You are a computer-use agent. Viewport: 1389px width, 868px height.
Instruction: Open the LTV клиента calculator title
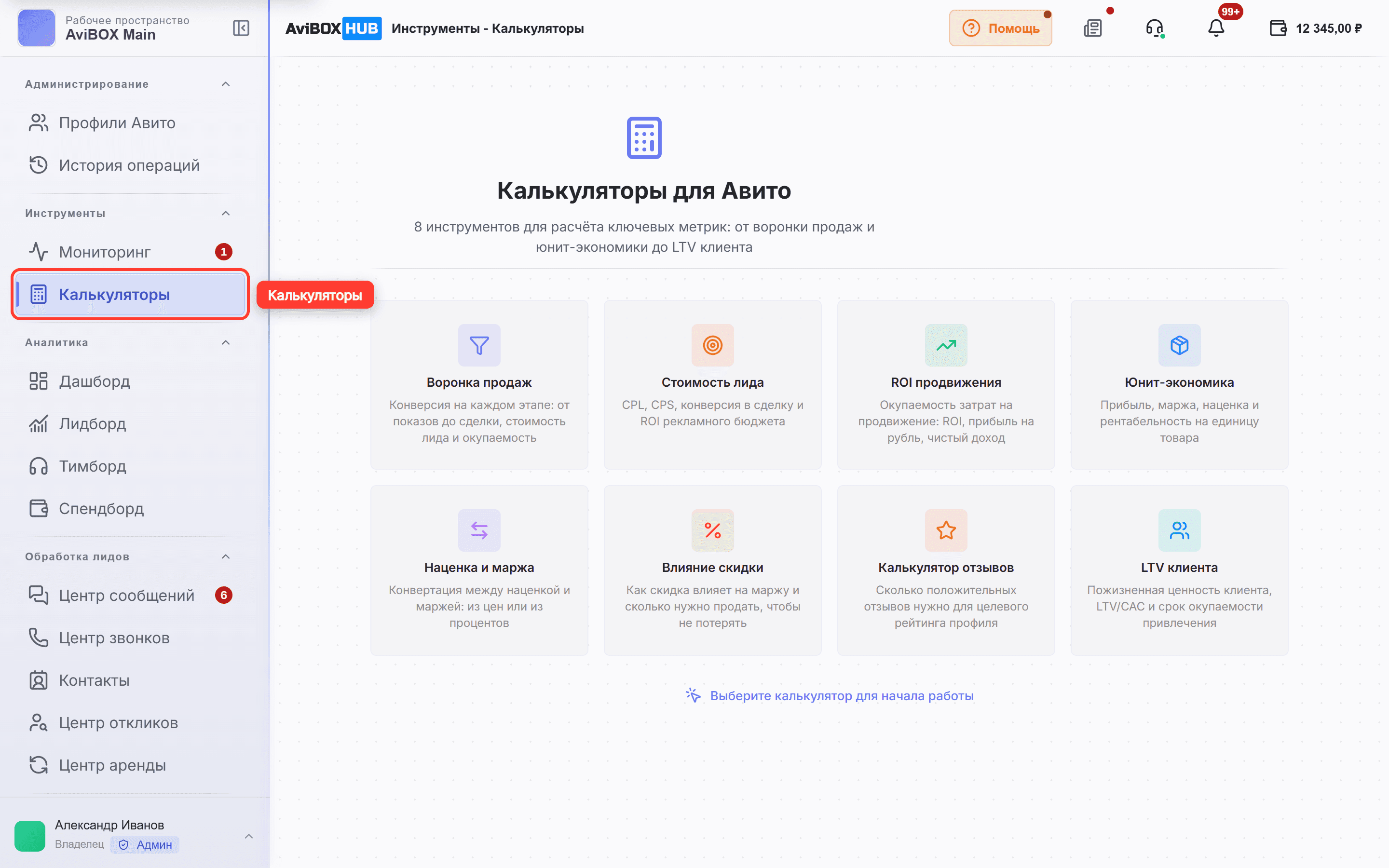[1179, 568]
